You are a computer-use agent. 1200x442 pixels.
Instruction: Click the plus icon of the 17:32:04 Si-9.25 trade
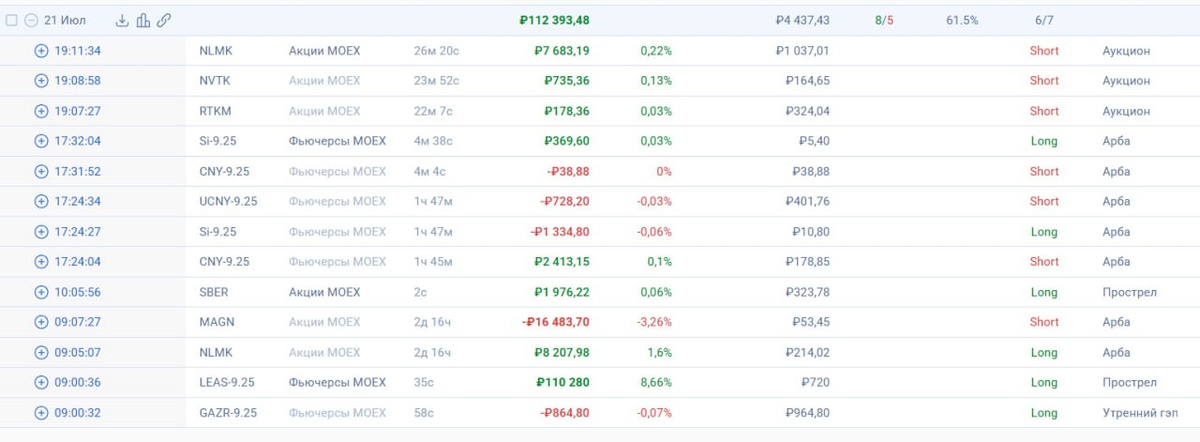tap(41, 141)
